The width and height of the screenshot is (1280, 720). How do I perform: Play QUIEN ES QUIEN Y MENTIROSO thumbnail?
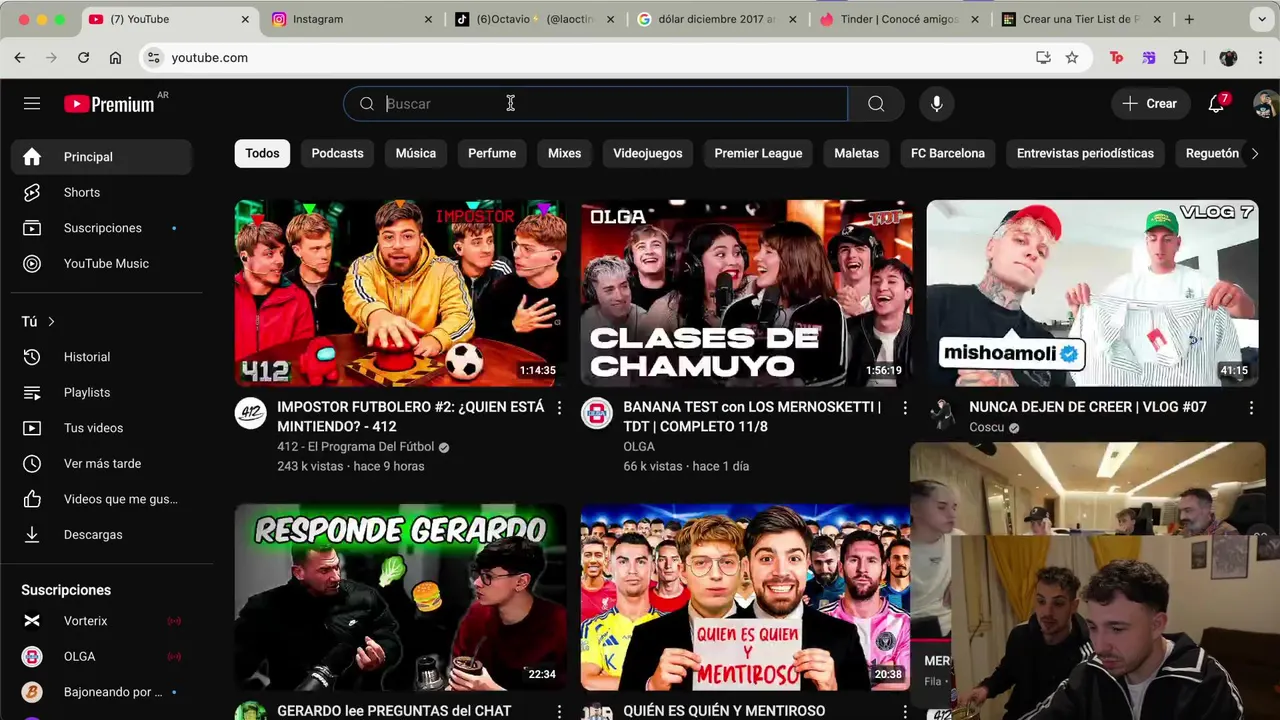[x=746, y=597]
